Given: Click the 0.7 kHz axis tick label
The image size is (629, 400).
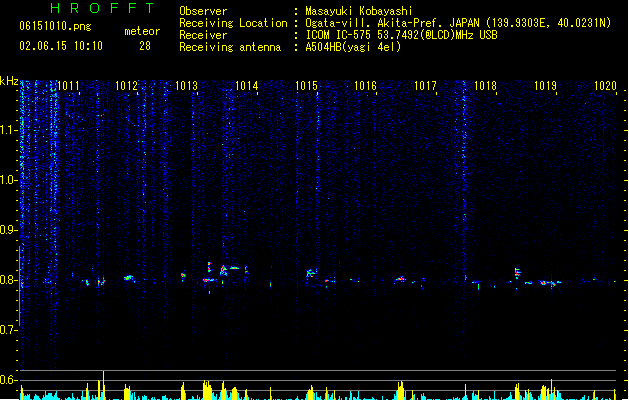Looking at the screenshot, I should [8, 330].
